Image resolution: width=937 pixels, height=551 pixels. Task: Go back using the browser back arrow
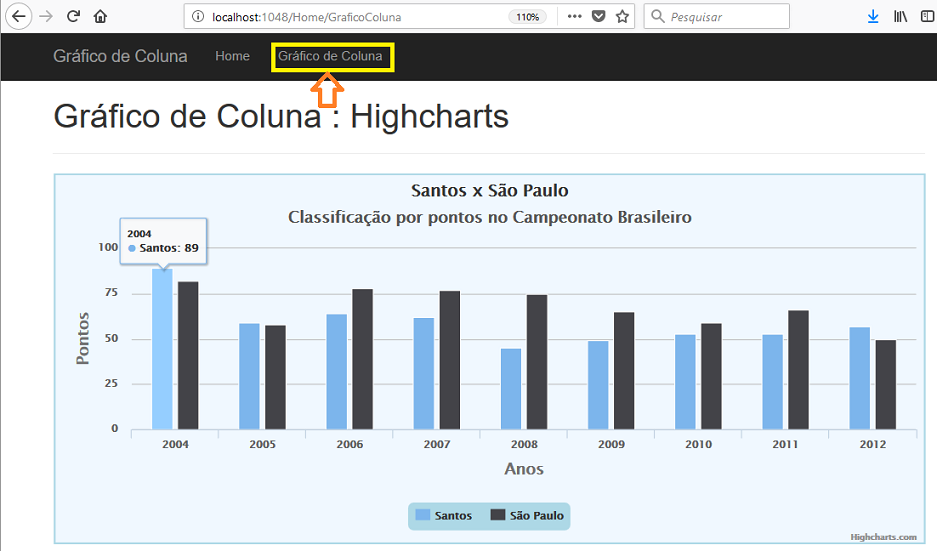click(x=19, y=16)
